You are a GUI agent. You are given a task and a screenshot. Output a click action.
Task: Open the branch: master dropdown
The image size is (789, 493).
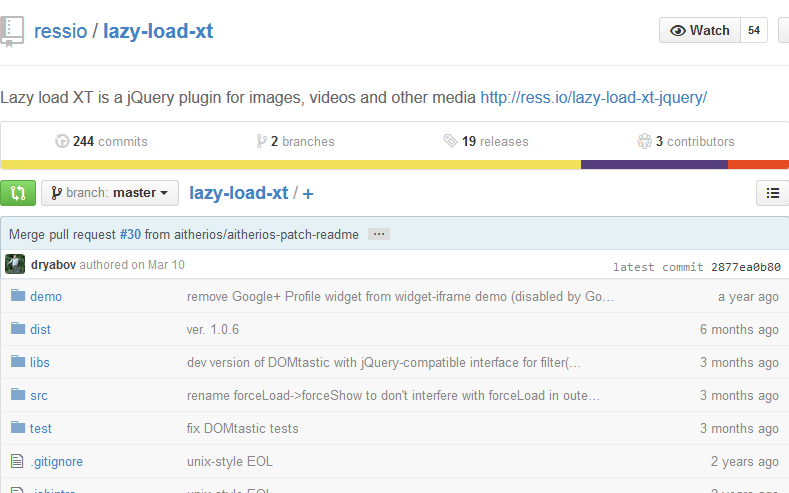(110, 193)
